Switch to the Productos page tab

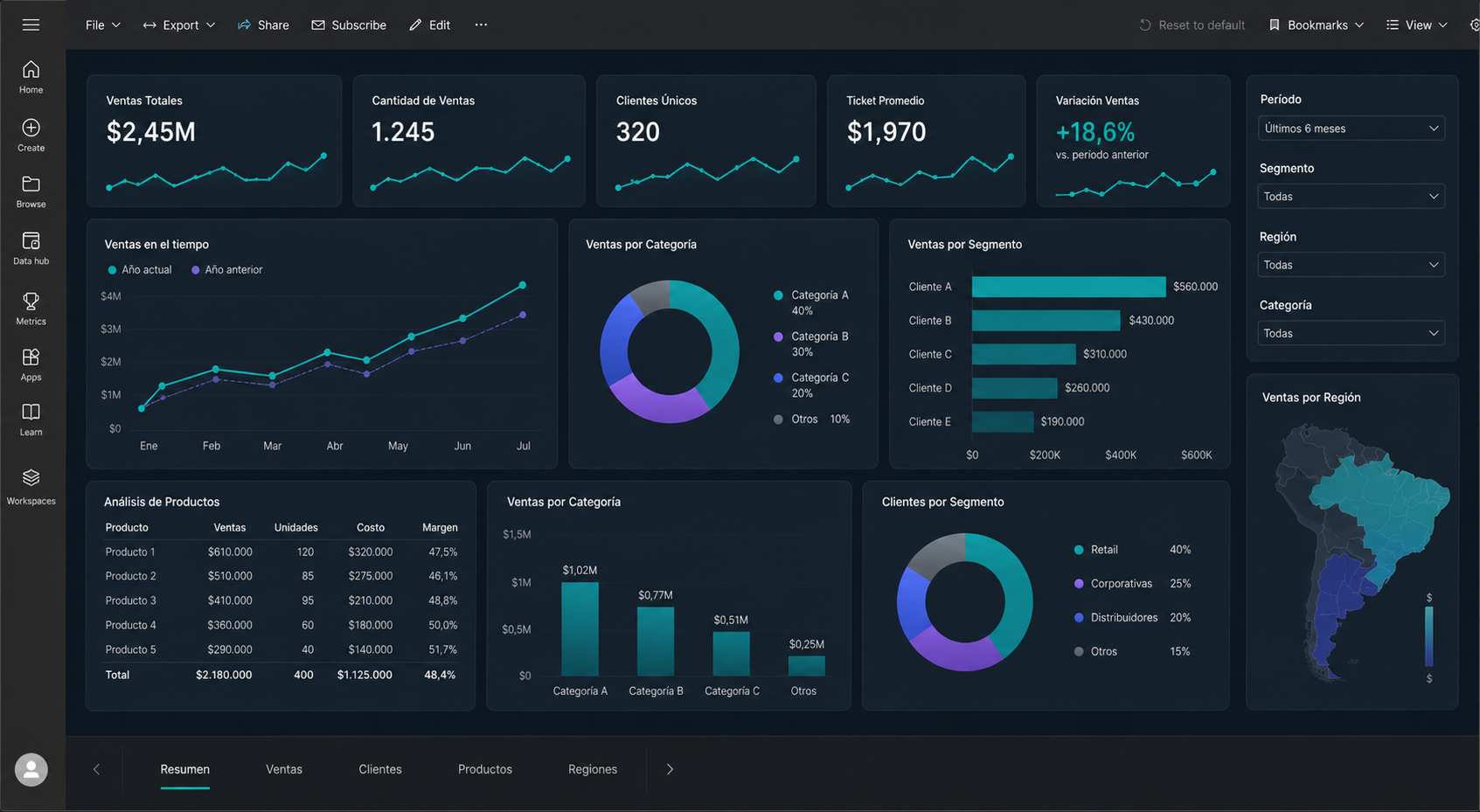tap(485, 769)
